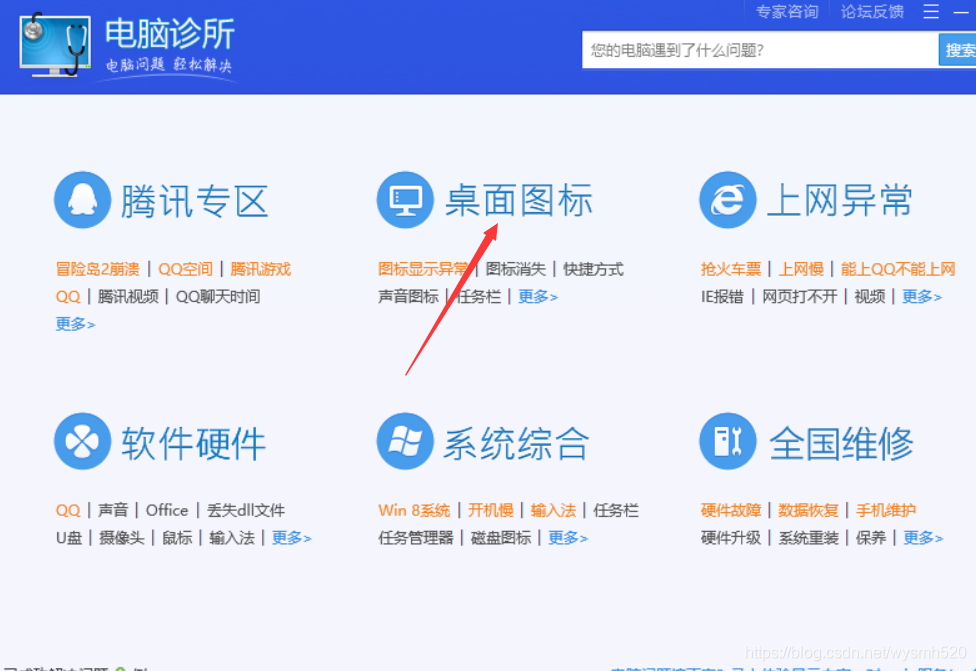Select QQ link under 软件硬件

coord(68,510)
